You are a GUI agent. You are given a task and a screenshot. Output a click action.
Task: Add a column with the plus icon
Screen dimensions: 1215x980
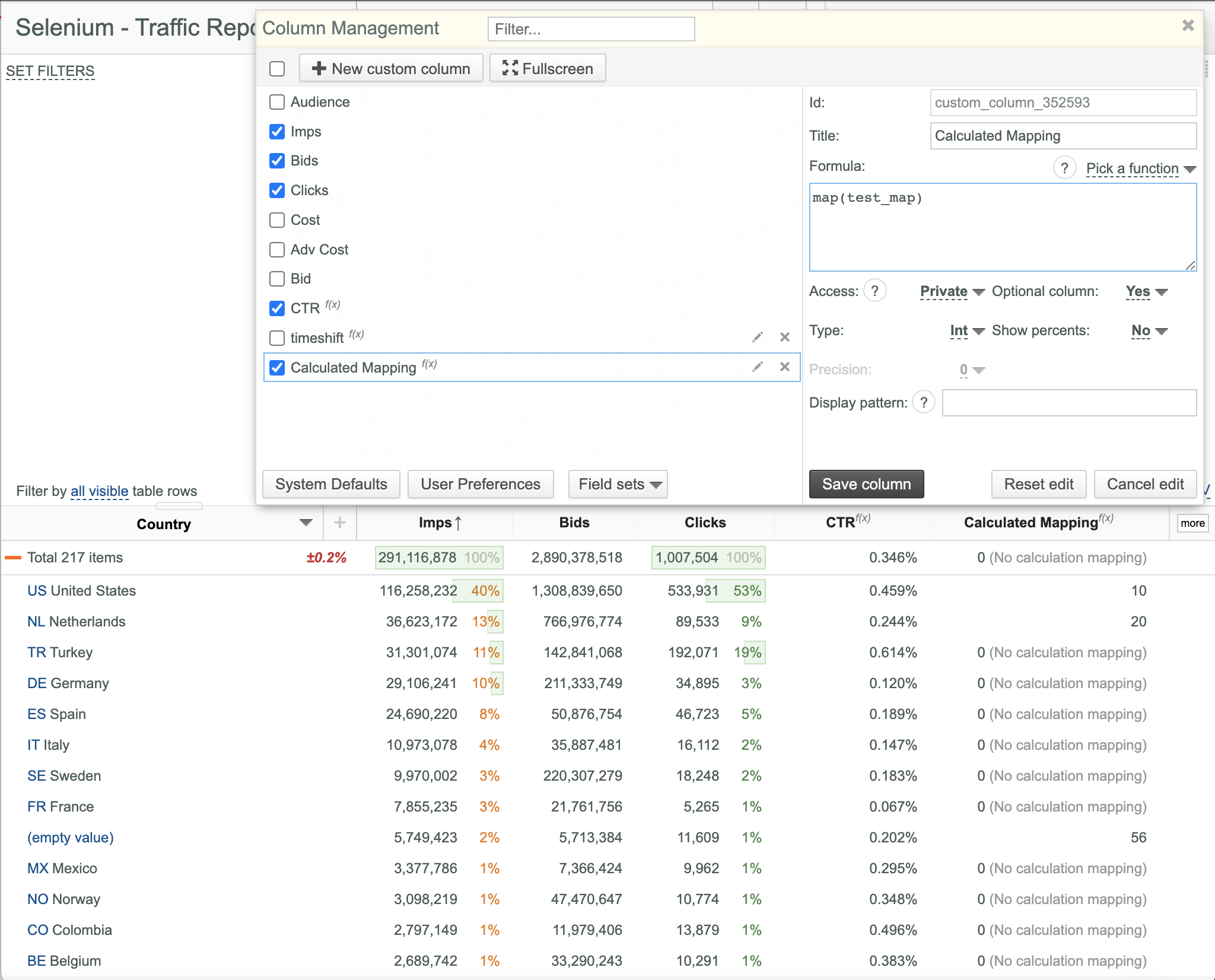pos(339,523)
